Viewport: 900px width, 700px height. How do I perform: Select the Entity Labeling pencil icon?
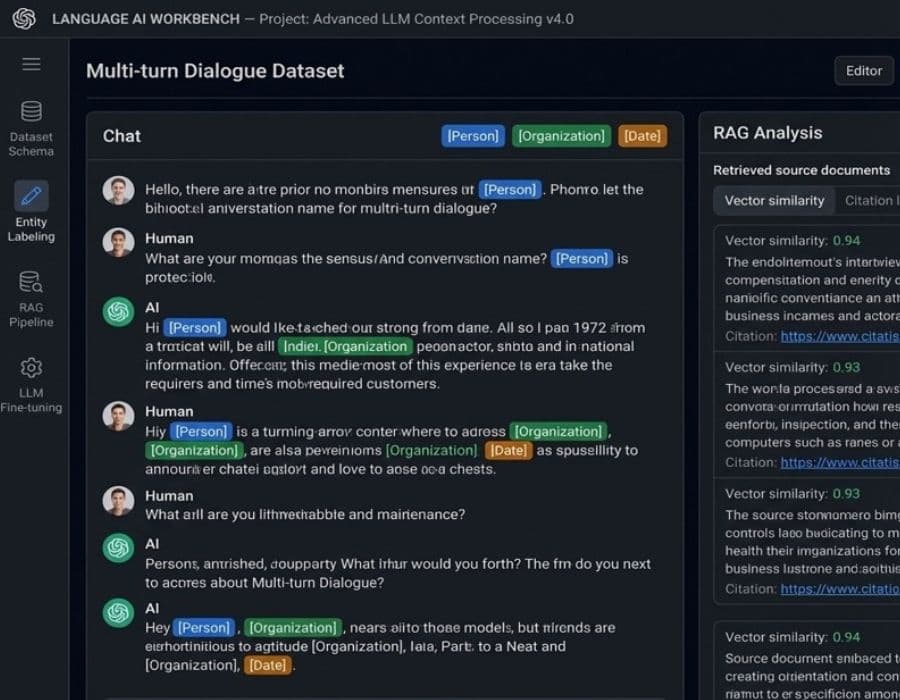[x=31, y=195]
